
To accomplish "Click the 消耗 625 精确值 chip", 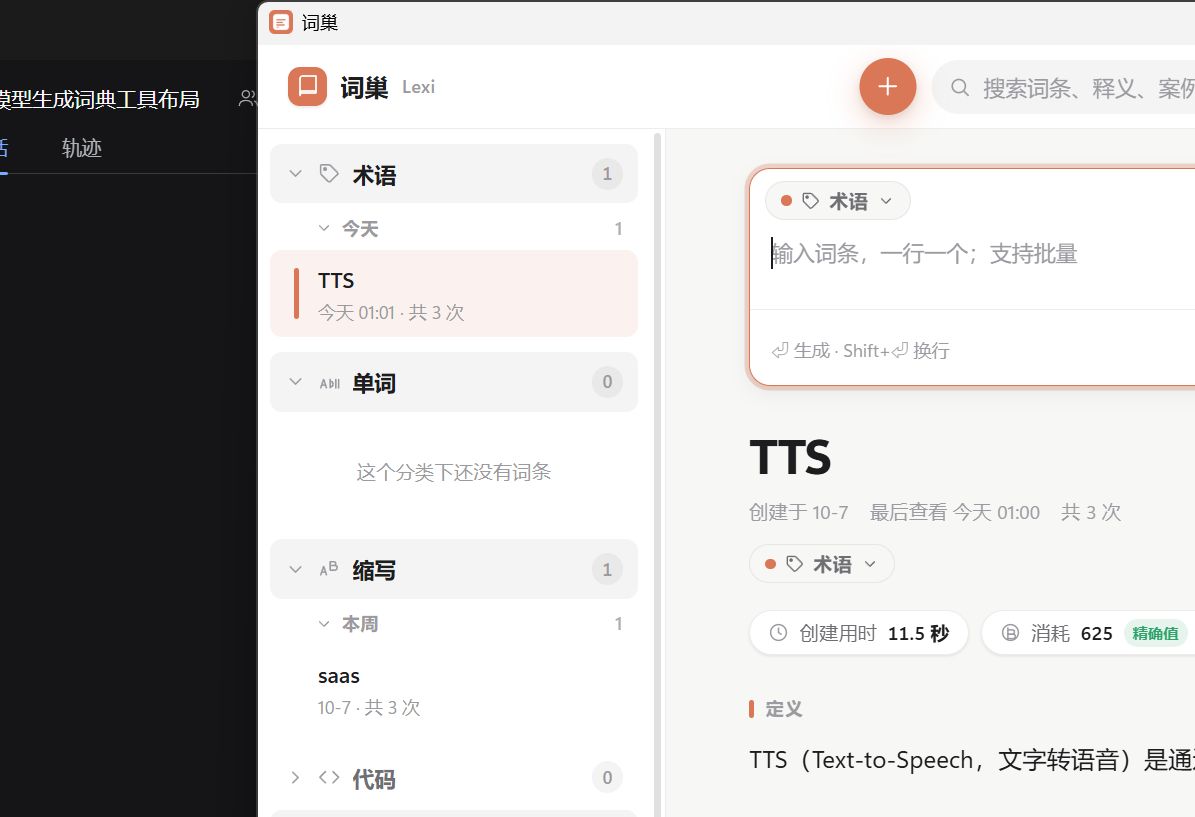I will (x=1088, y=633).
